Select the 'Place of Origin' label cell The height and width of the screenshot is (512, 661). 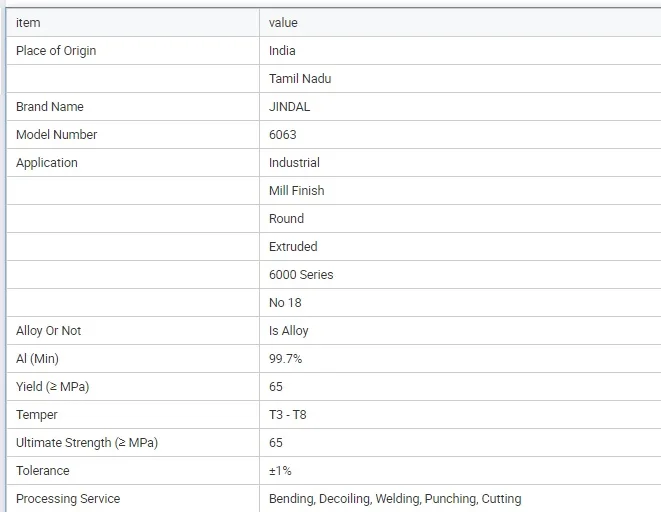tap(56, 50)
